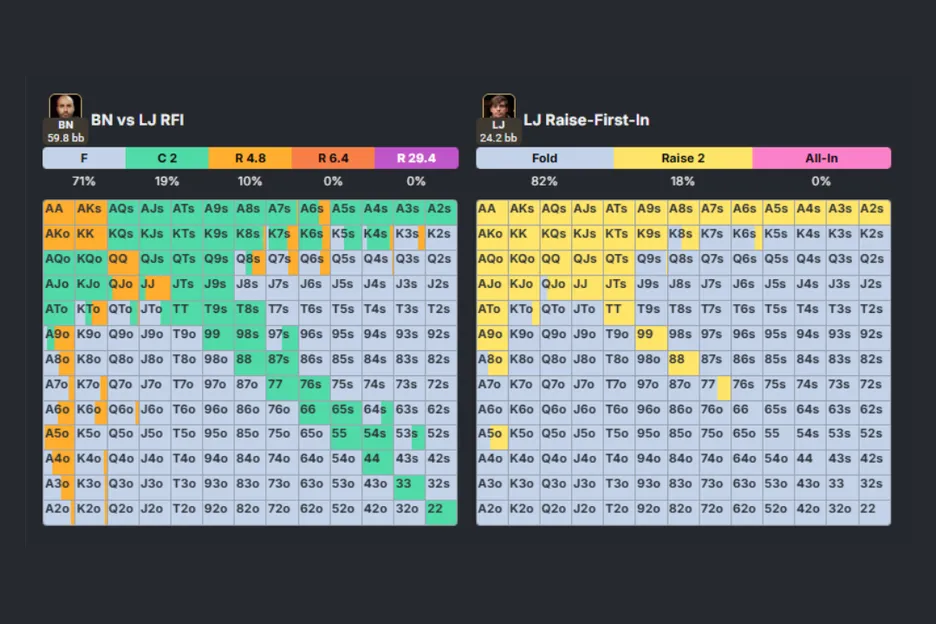Click the BN player avatar icon

65,109
